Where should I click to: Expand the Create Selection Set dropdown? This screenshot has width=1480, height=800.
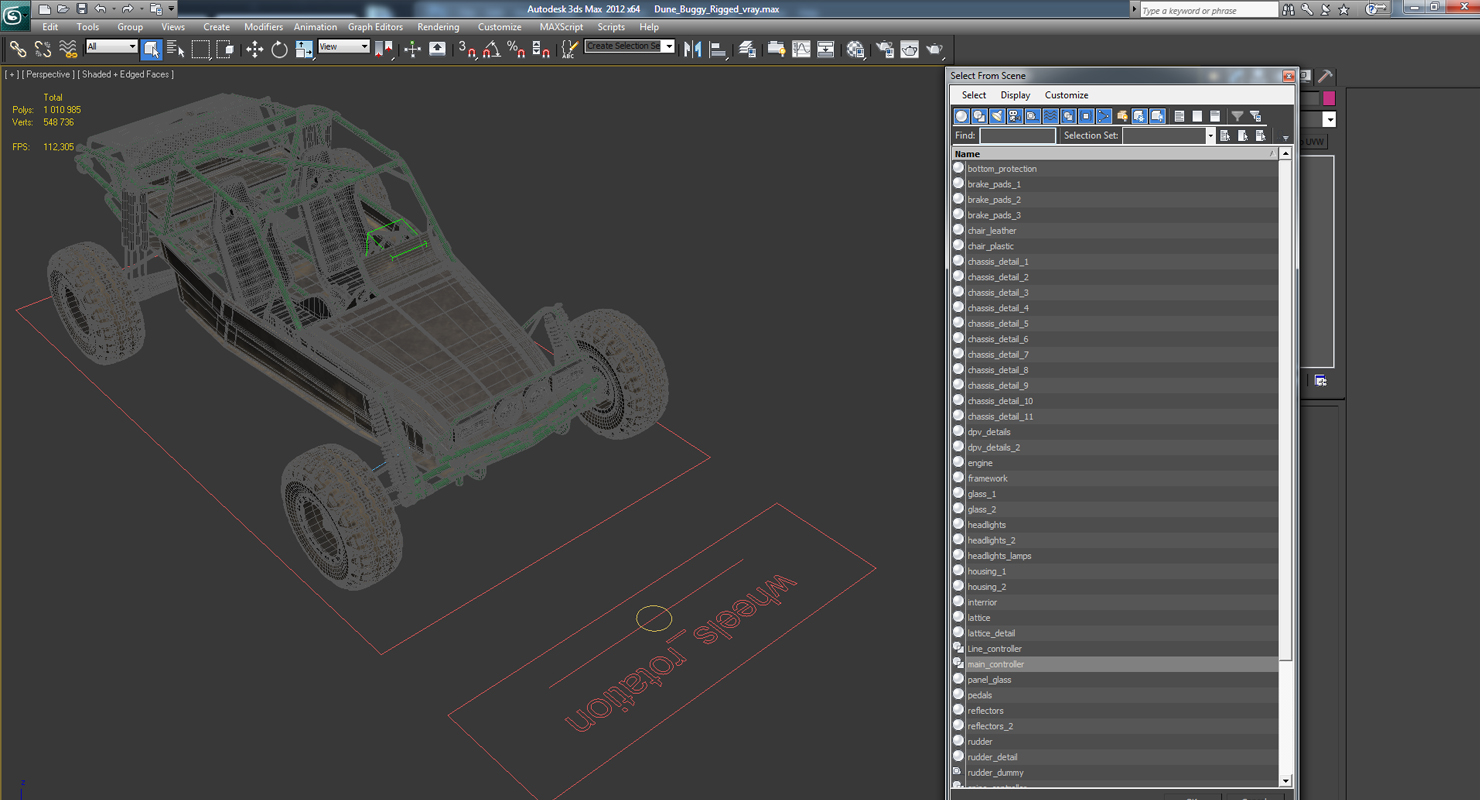(669, 46)
